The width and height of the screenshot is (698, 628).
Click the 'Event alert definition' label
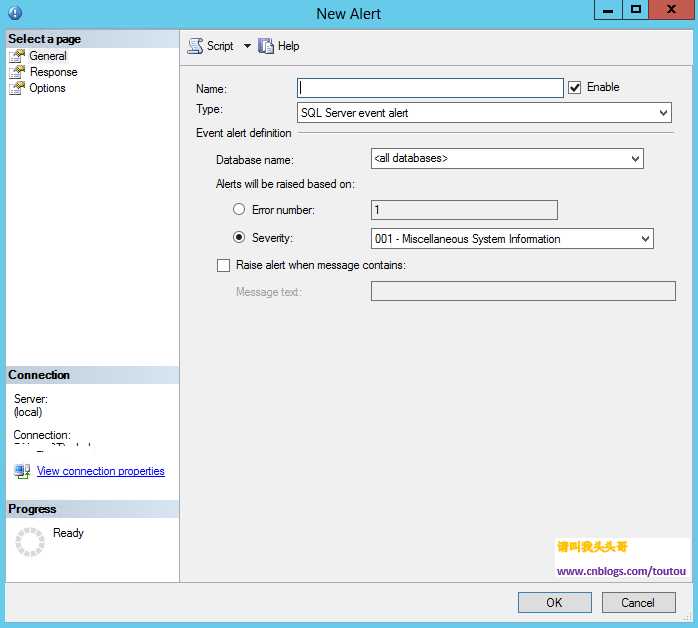pyautogui.click(x=243, y=133)
